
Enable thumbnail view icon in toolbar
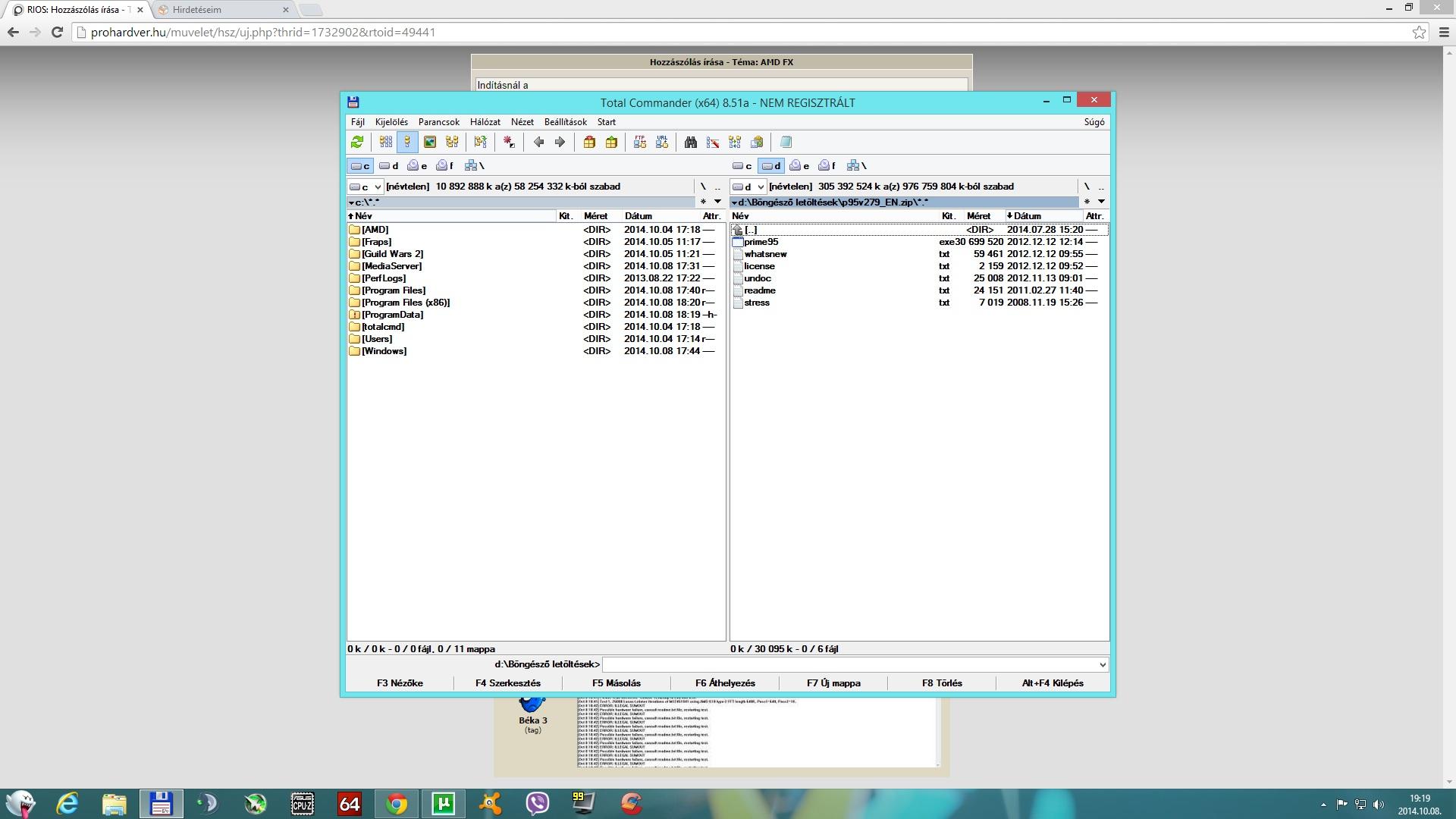click(x=430, y=142)
